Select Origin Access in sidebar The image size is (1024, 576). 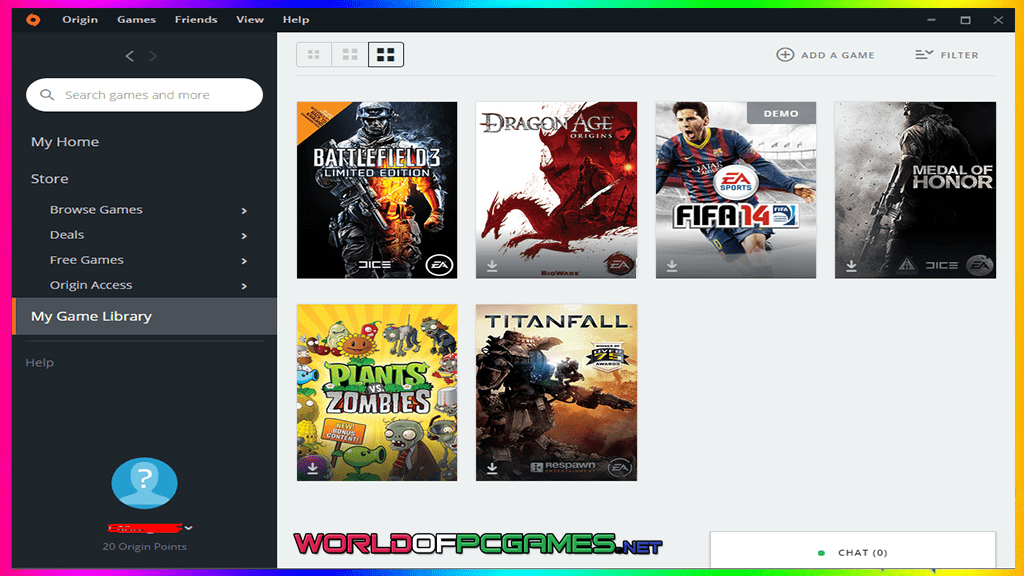tap(91, 285)
